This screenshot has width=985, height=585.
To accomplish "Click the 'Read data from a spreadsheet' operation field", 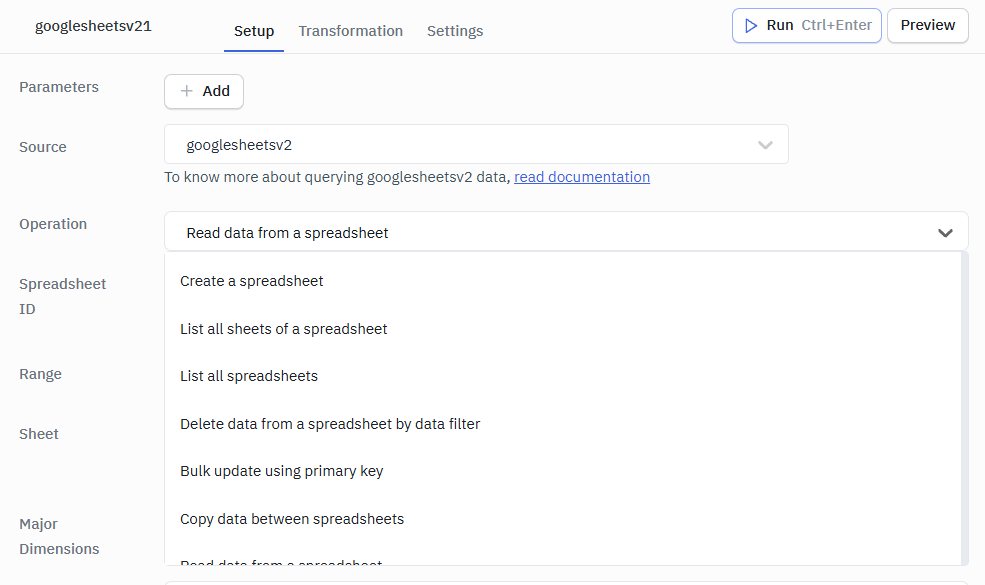I will 450,232.
